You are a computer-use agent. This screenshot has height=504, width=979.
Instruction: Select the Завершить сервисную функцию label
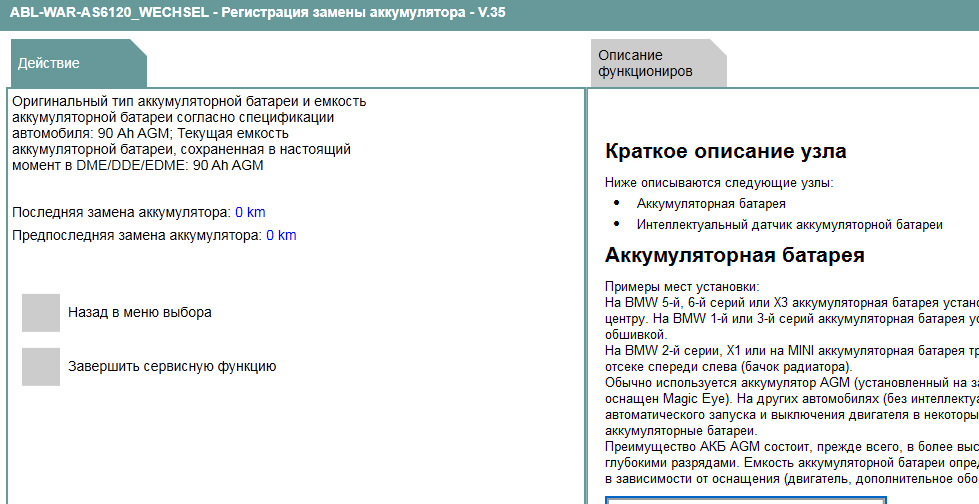tap(172, 367)
